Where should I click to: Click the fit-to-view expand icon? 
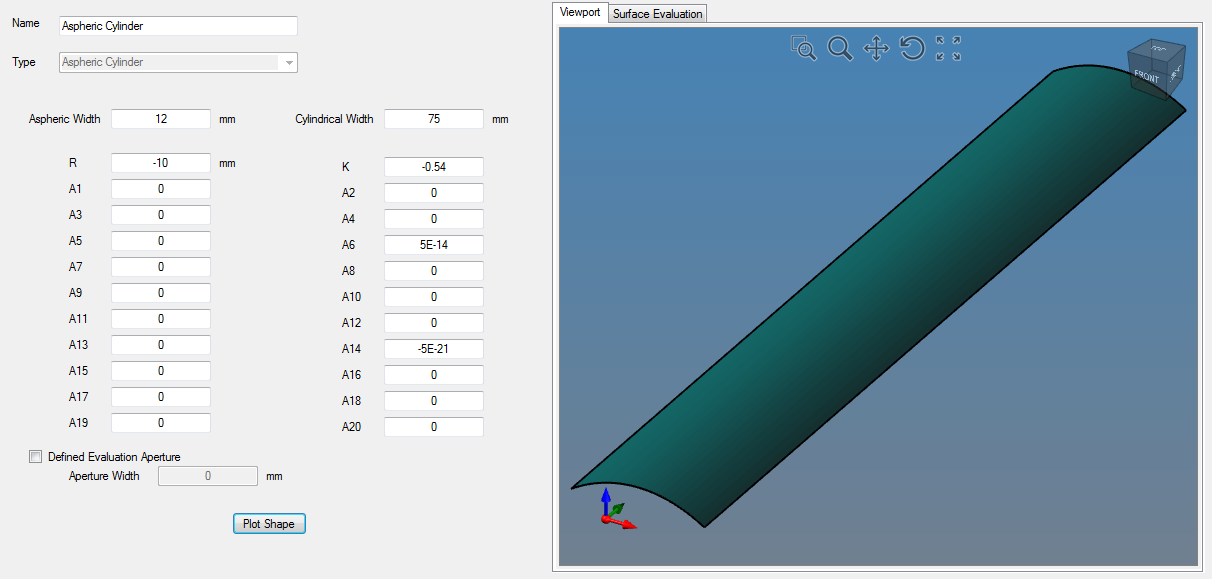[946, 48]
